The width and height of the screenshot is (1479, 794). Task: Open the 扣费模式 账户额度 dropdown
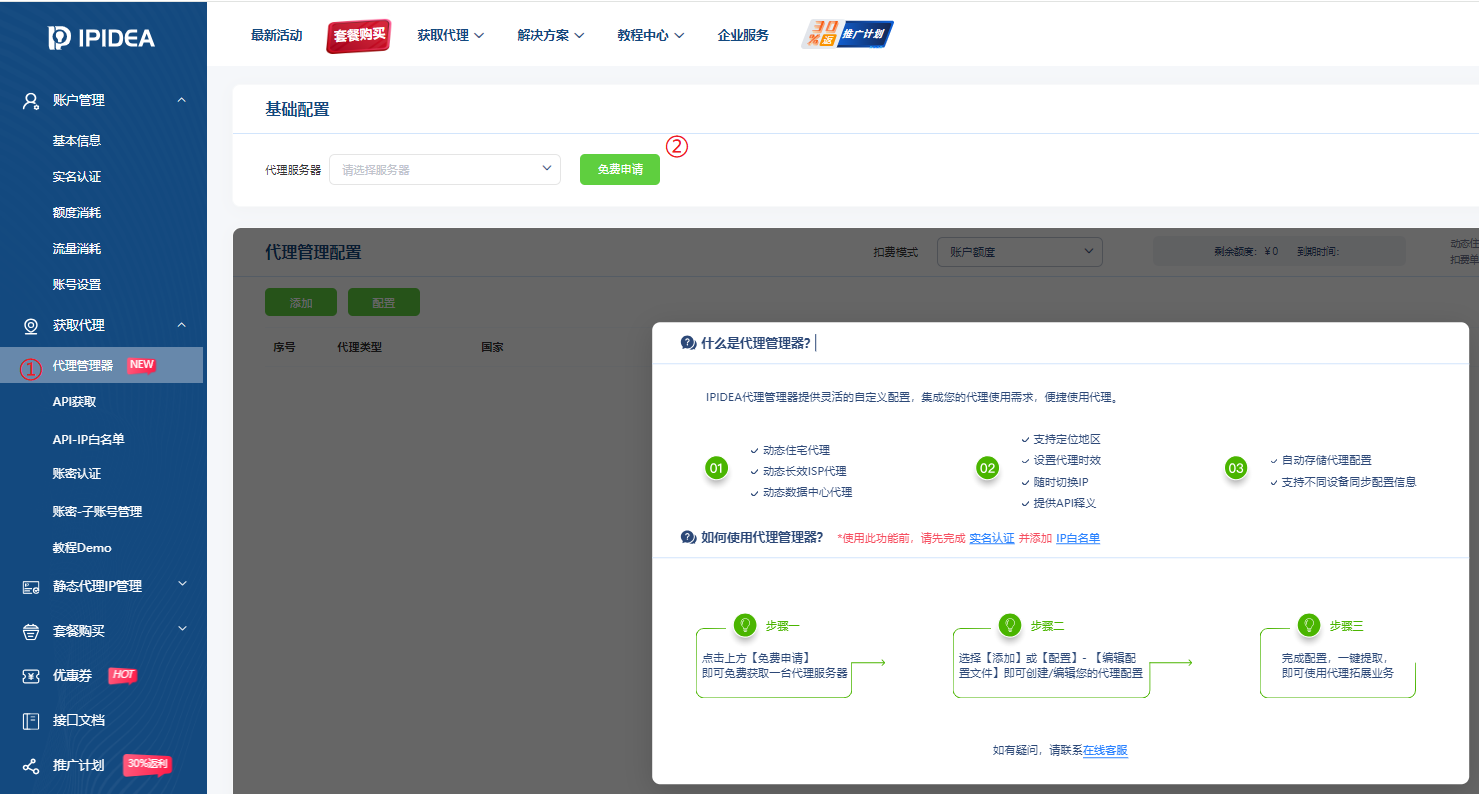point(1019,252)
